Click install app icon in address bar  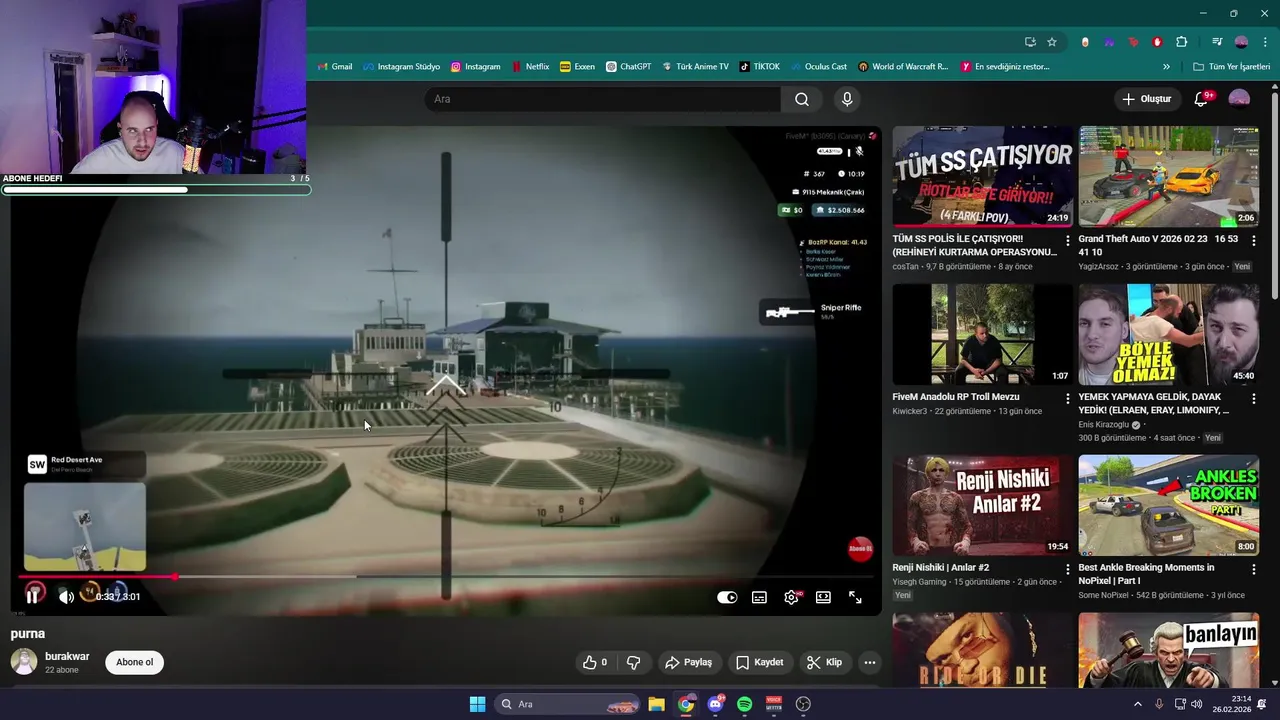1030,42
